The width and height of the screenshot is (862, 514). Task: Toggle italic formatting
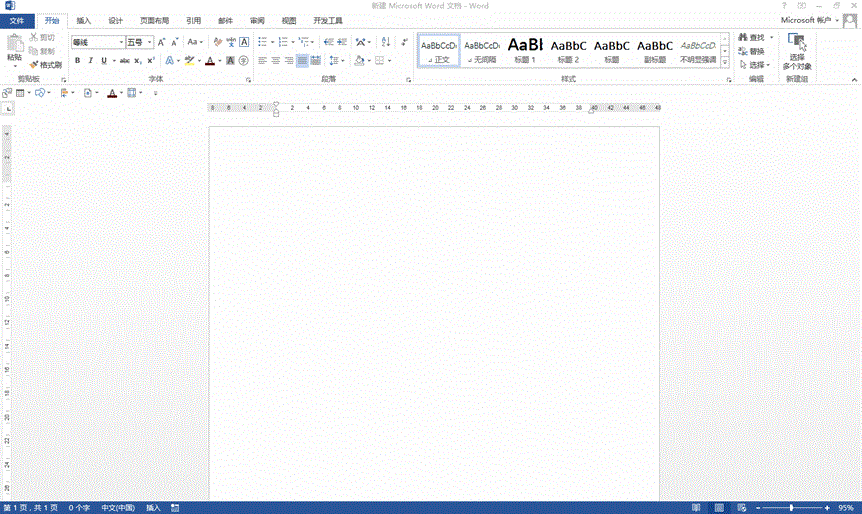coord(90,61)
